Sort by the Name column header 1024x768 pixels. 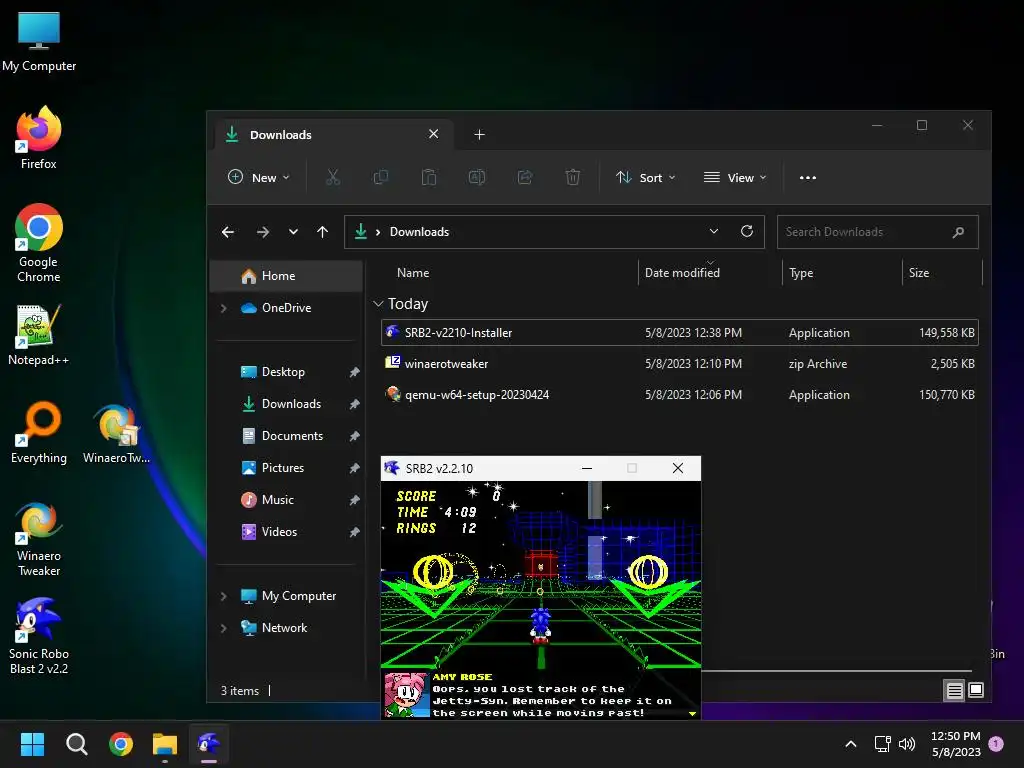pos(413,272)
